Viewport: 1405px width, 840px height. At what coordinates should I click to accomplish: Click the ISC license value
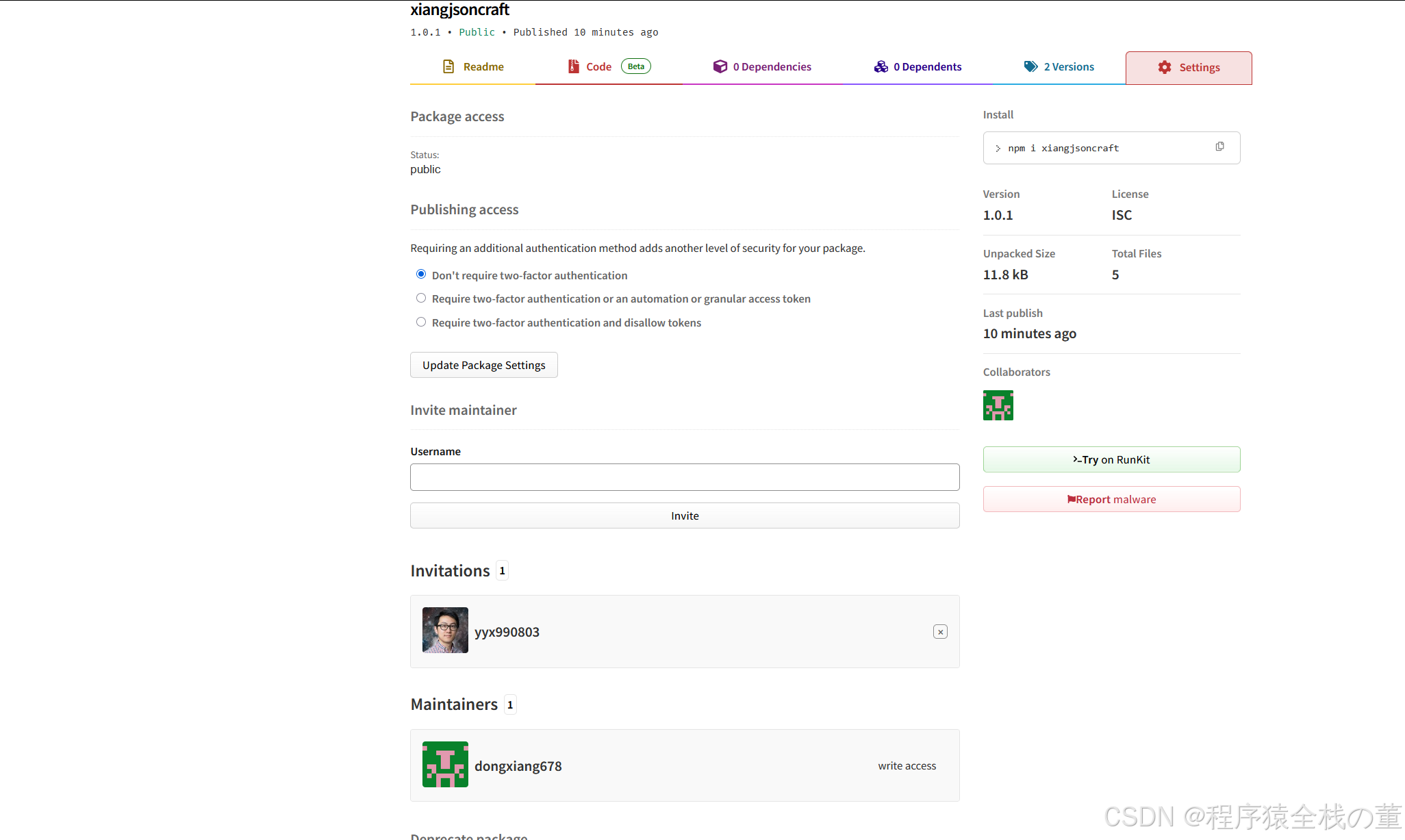click(x=1122, y=215)
